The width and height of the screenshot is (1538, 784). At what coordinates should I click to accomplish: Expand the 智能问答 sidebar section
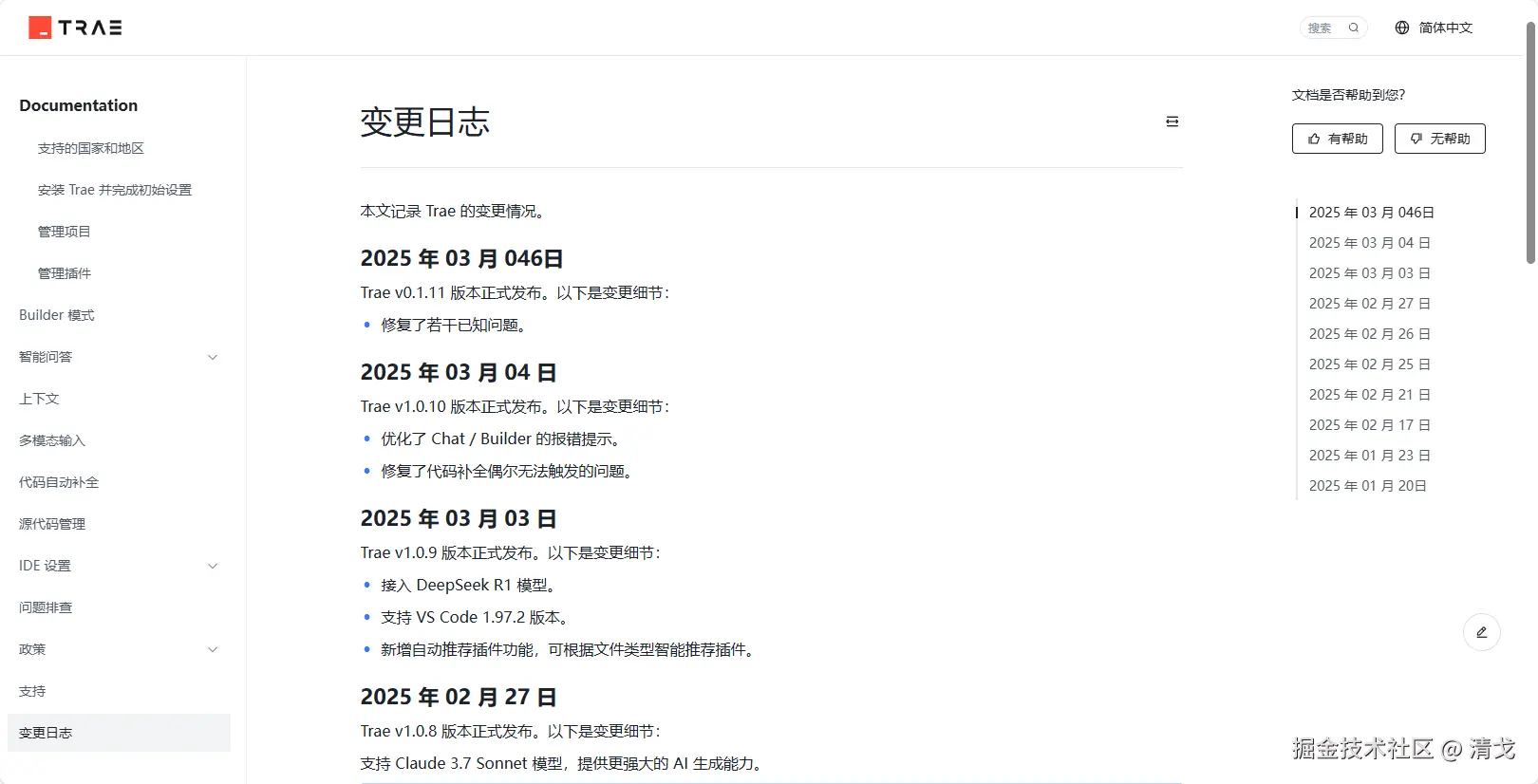tap(213, 357)
